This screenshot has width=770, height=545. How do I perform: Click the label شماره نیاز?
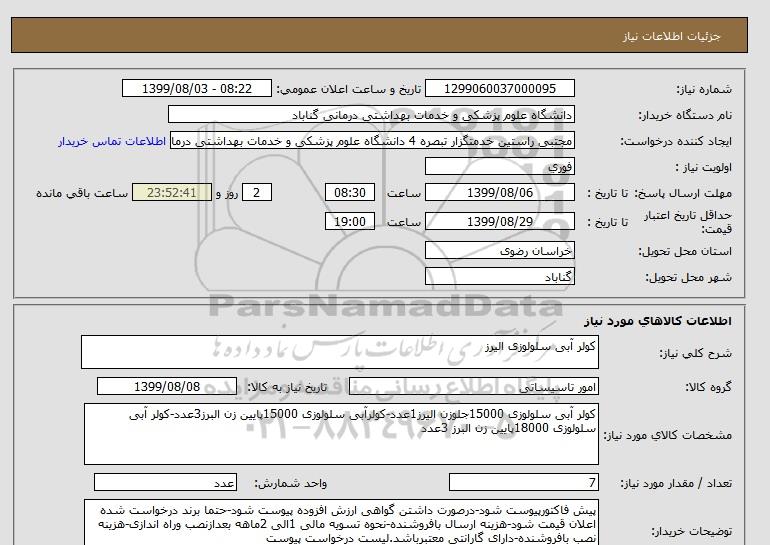[x=704, y=89]
